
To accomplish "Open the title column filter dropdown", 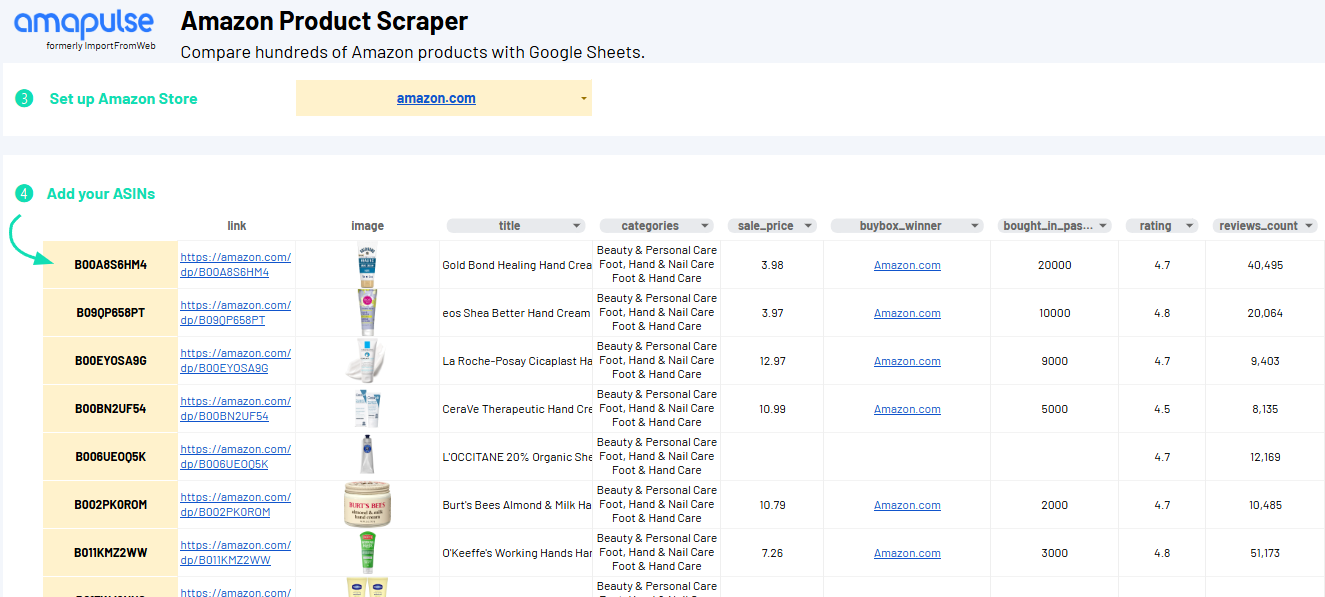I will click(576, 226).
